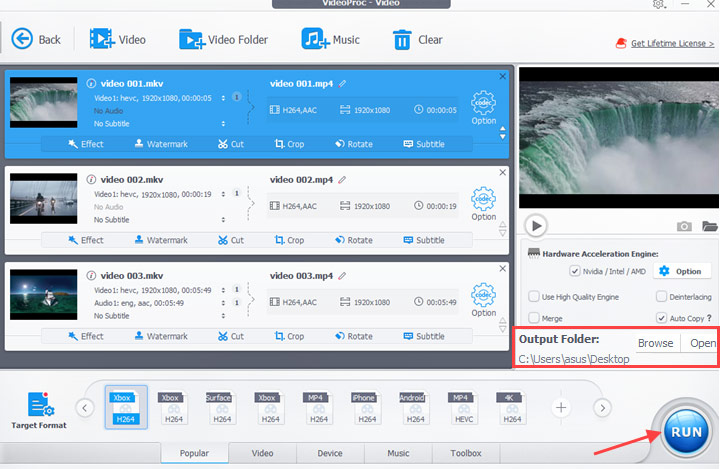Select the video 002.mkv thumbnail
Screen dimensions: 720x469
(x=44, y=198)
